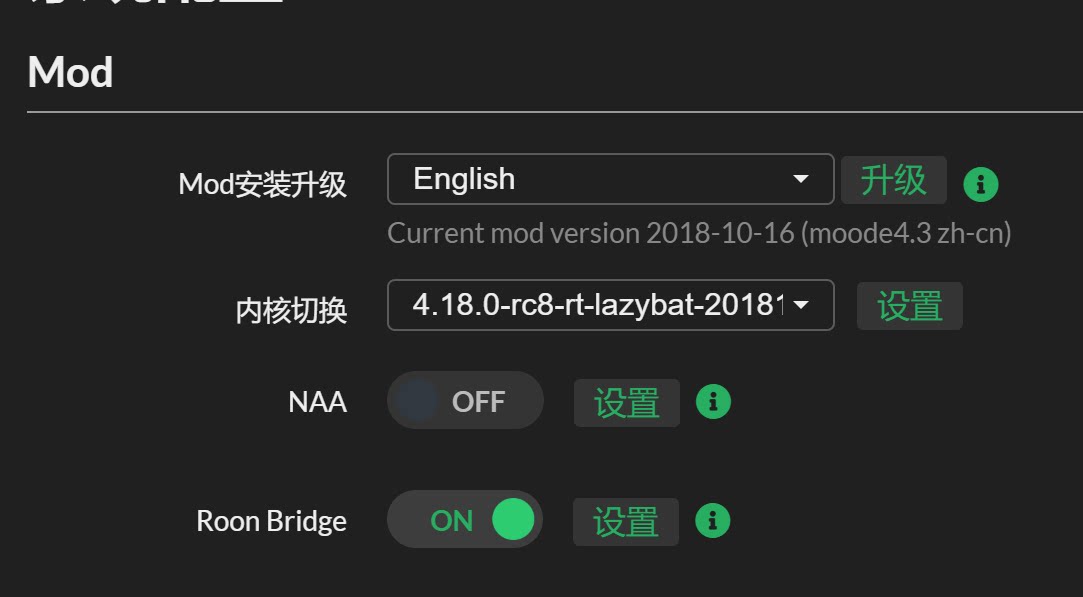
Task: Enable the NAA toggle switch
Action: pyautogui.click(x=465, y=401)
